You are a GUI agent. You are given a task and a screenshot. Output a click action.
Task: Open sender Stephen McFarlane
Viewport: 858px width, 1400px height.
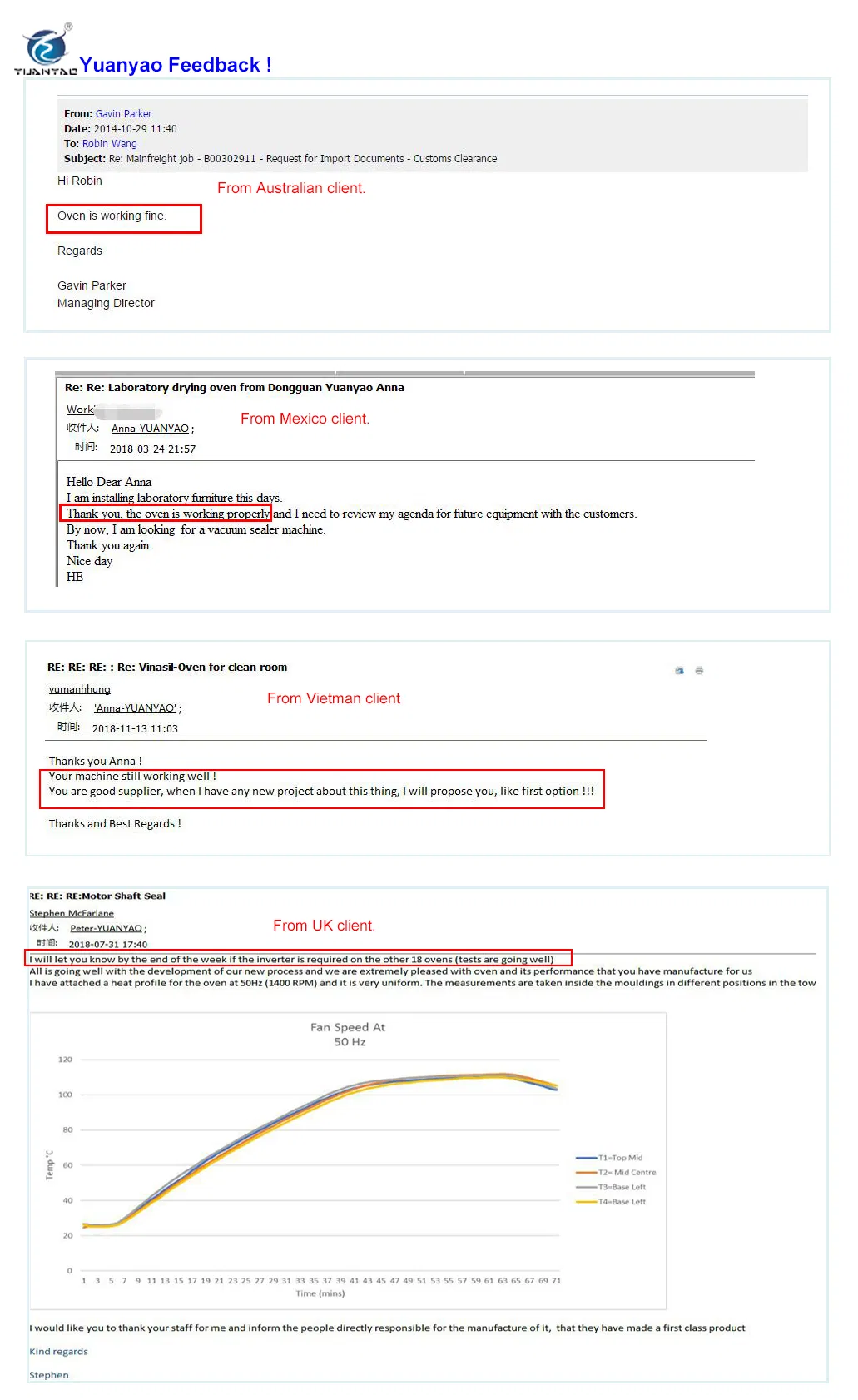72,913
